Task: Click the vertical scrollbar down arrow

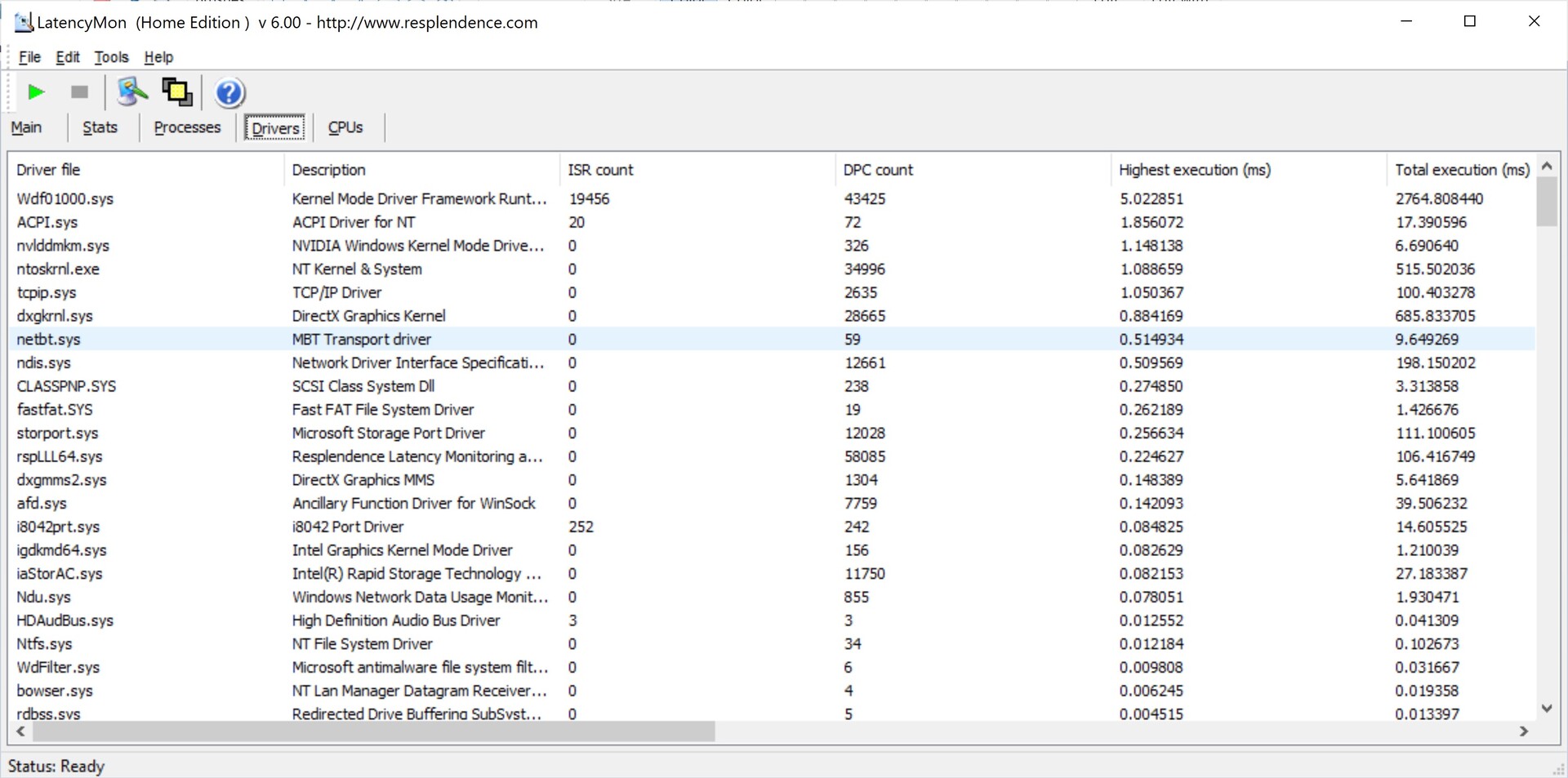Action: (x=1546, y=709)
